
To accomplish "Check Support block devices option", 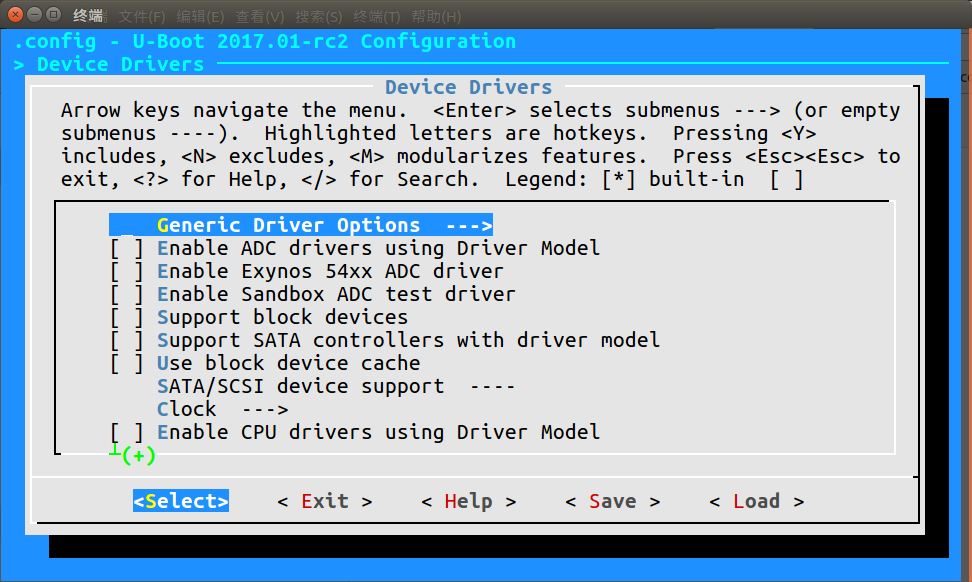I will [127, 317].
